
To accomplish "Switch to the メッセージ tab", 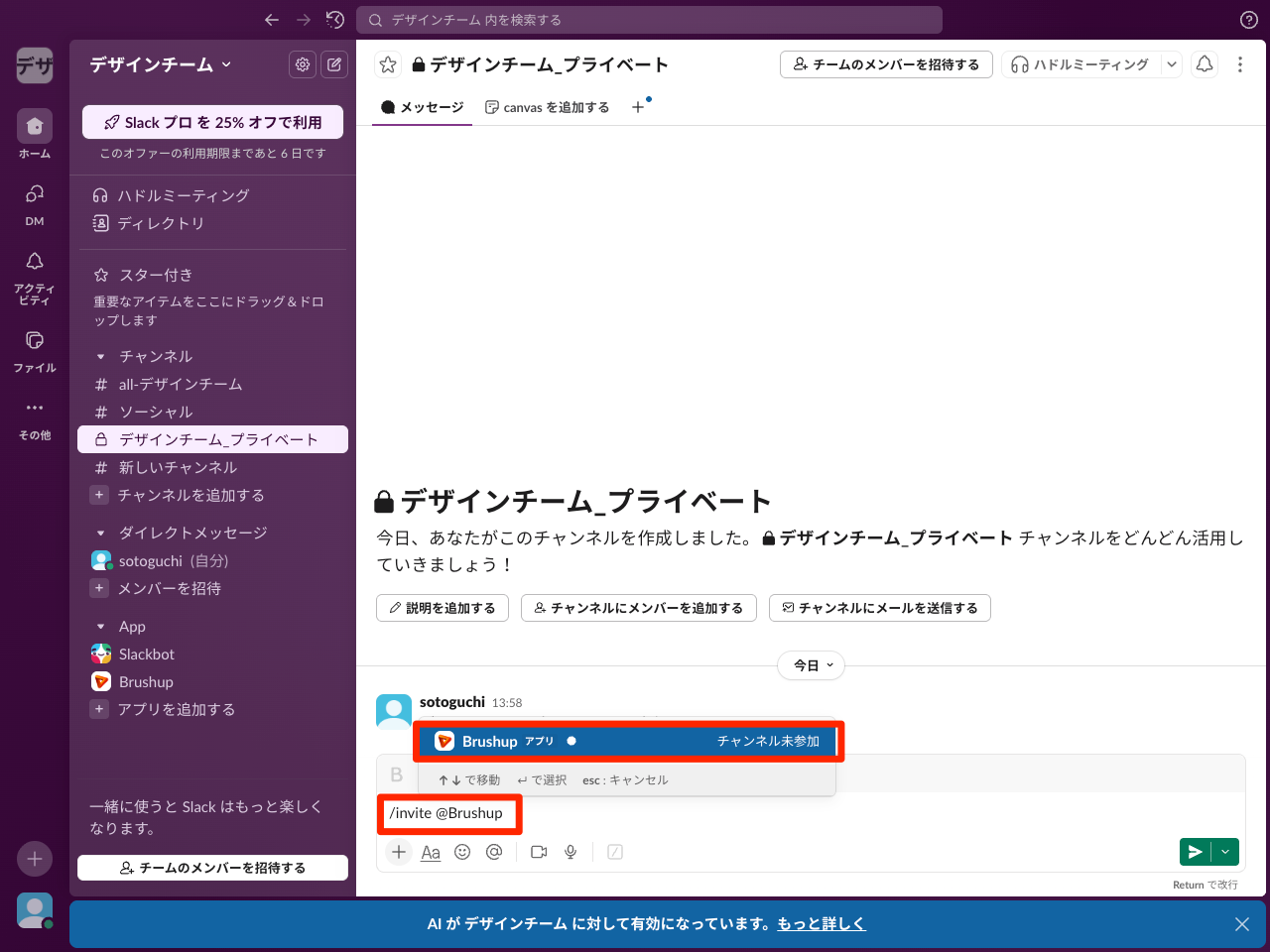I will (x=421, y=107).
